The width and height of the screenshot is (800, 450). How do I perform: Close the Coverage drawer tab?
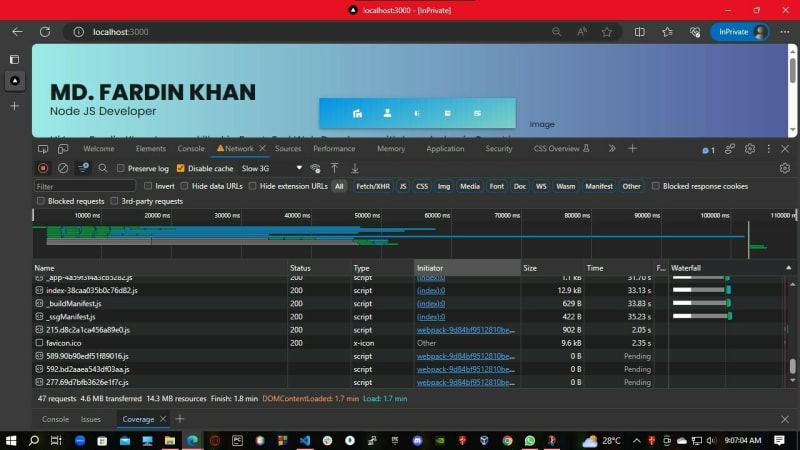coord(163,419)
